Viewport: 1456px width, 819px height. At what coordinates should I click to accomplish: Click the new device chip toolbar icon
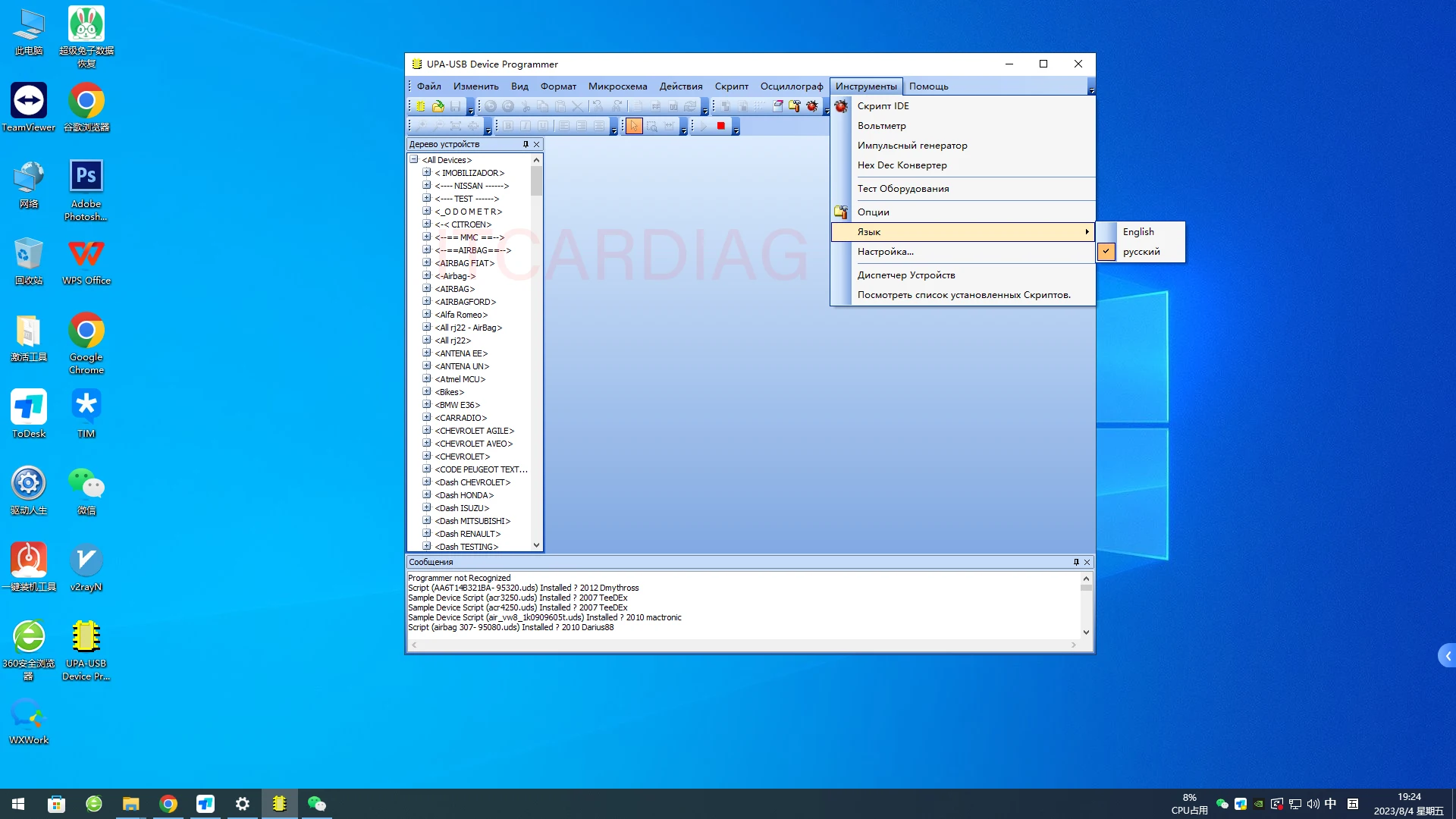point(421,106)
